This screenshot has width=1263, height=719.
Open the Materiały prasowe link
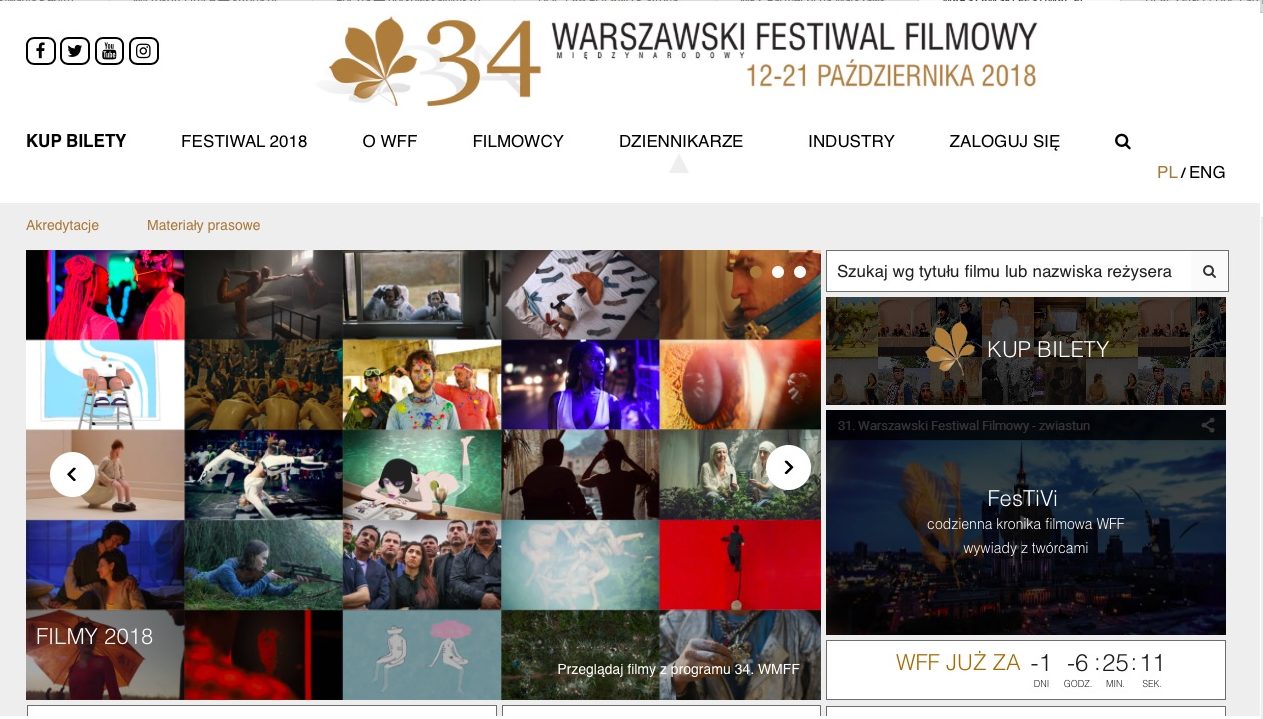(203, 225)
